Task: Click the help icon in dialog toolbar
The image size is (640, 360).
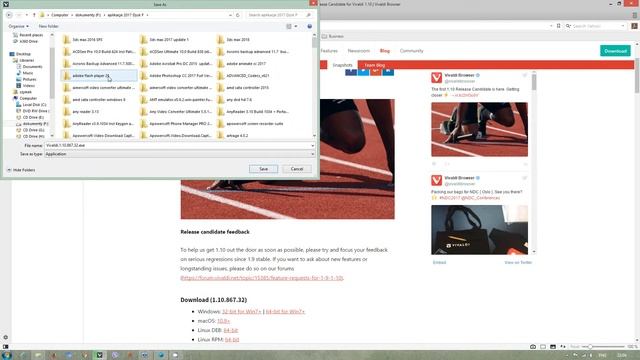Action: click(x=309, y=26)
